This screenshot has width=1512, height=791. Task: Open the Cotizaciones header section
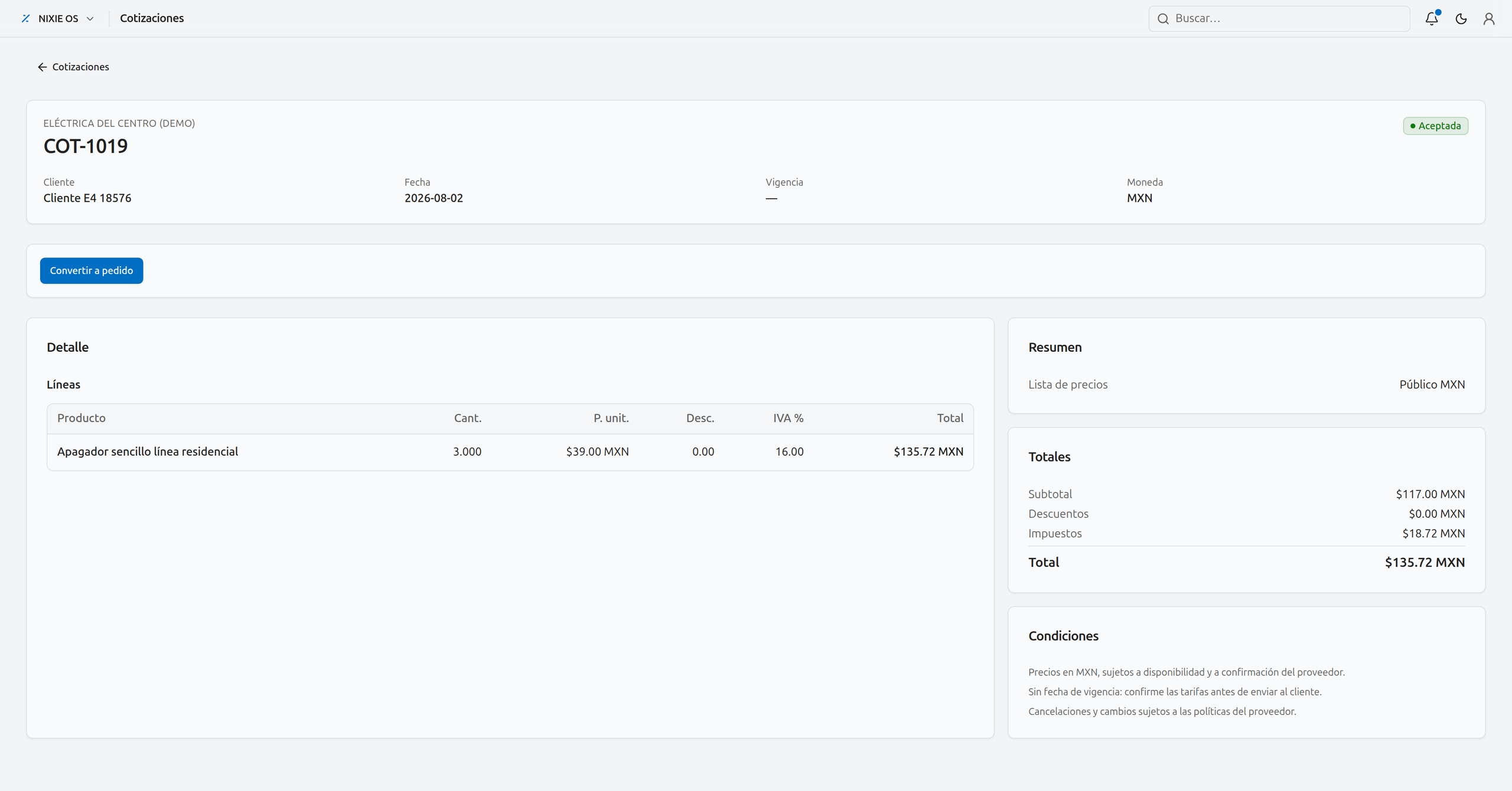pyautogui.click(x=152, y=18)
